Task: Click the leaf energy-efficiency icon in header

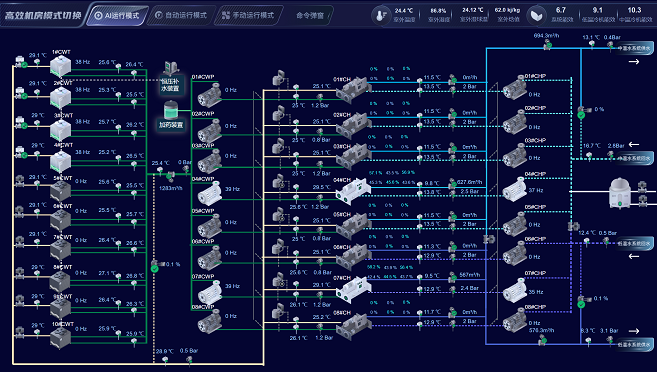Action: coord(536,16)
